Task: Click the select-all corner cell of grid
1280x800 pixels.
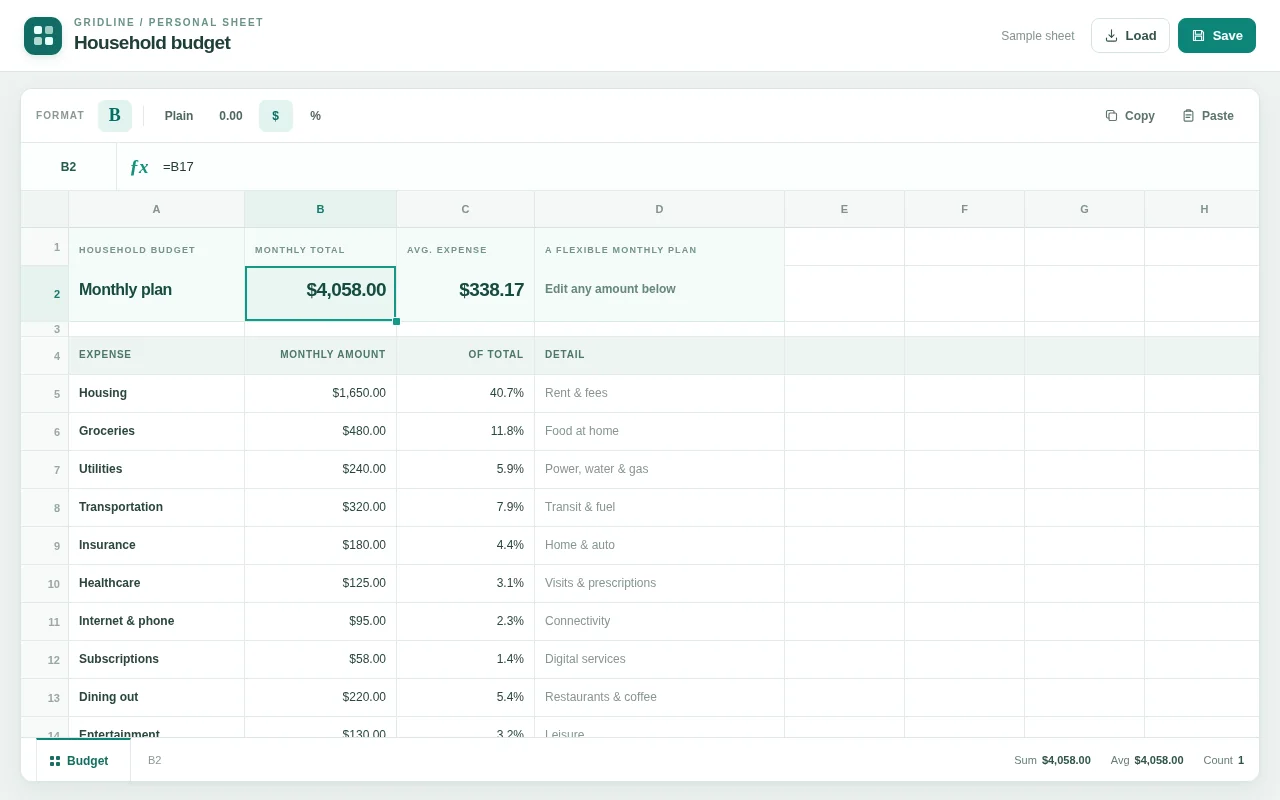Action: pyautogui.click(x=45, y=209)
